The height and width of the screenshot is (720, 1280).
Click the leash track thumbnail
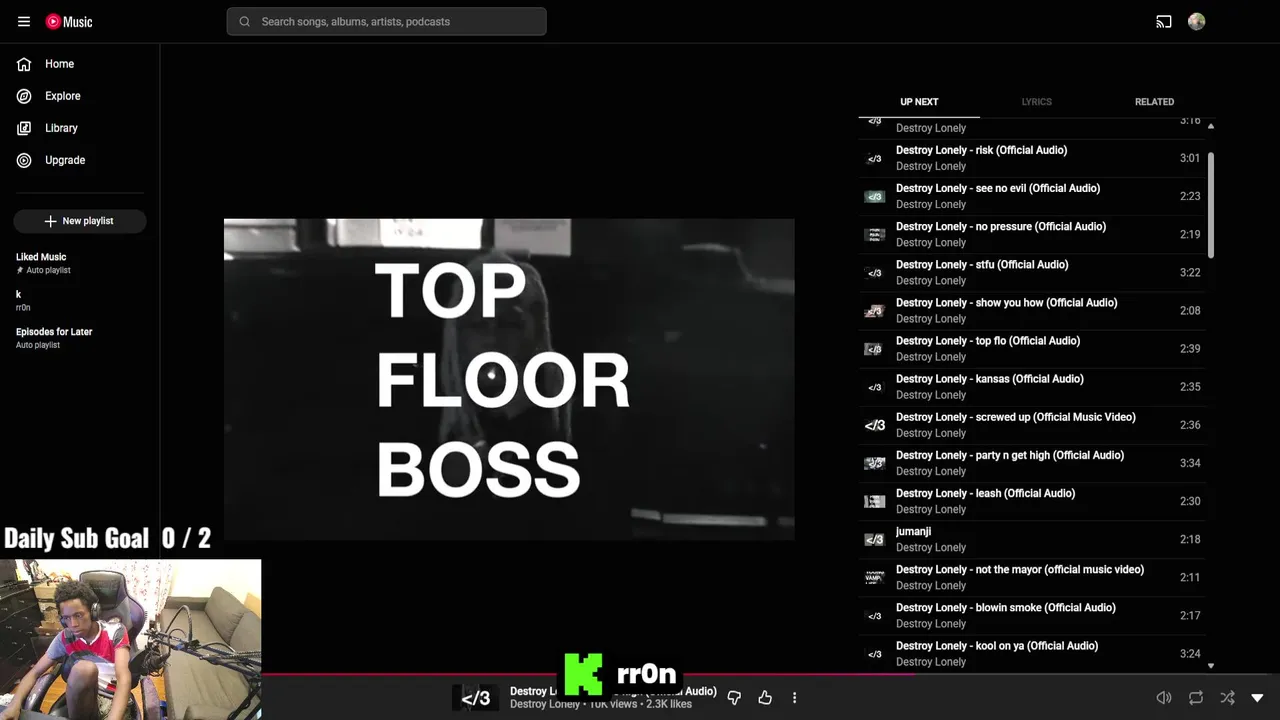[874, 501]
